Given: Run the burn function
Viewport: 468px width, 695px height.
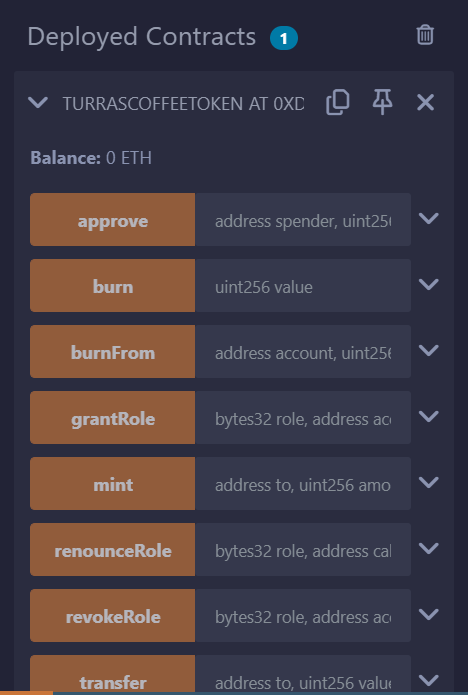Looking at the screenshot, I should pos(113,285).
